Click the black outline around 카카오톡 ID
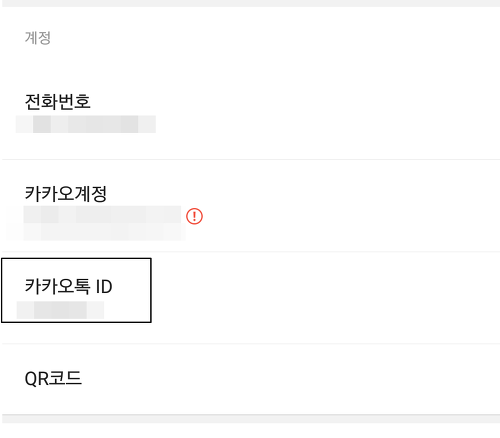Image resolution: width=500 pixels, height=438 pixels. click(x=76, y=258)
